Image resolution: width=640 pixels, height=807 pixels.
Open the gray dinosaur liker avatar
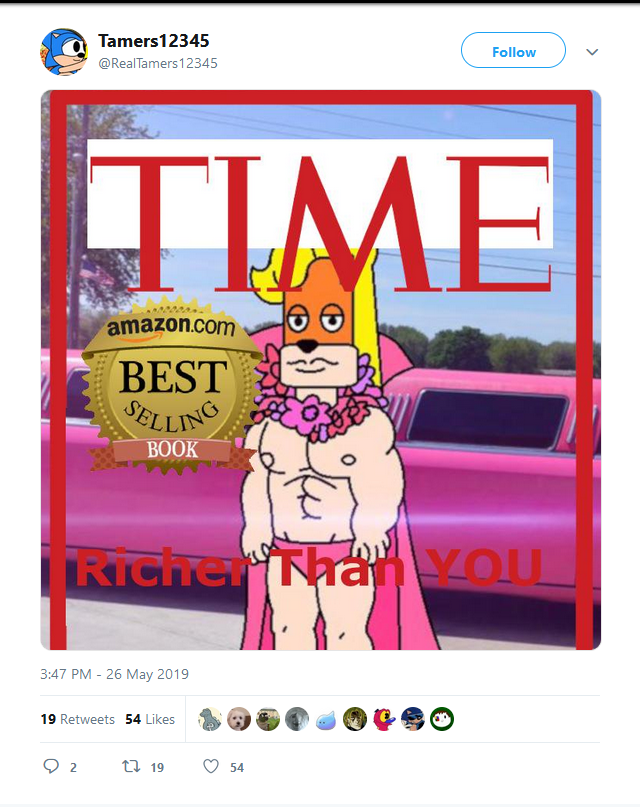210,719
